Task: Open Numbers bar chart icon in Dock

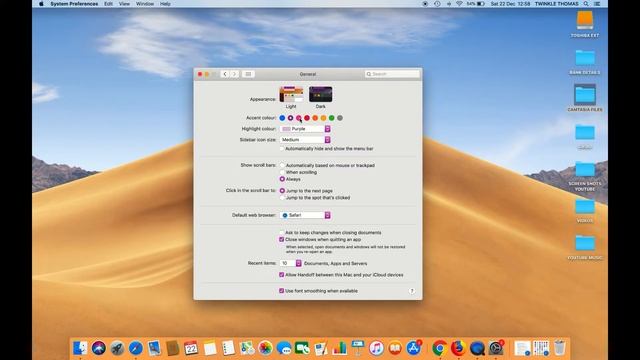Action: [x=339, y=348]
